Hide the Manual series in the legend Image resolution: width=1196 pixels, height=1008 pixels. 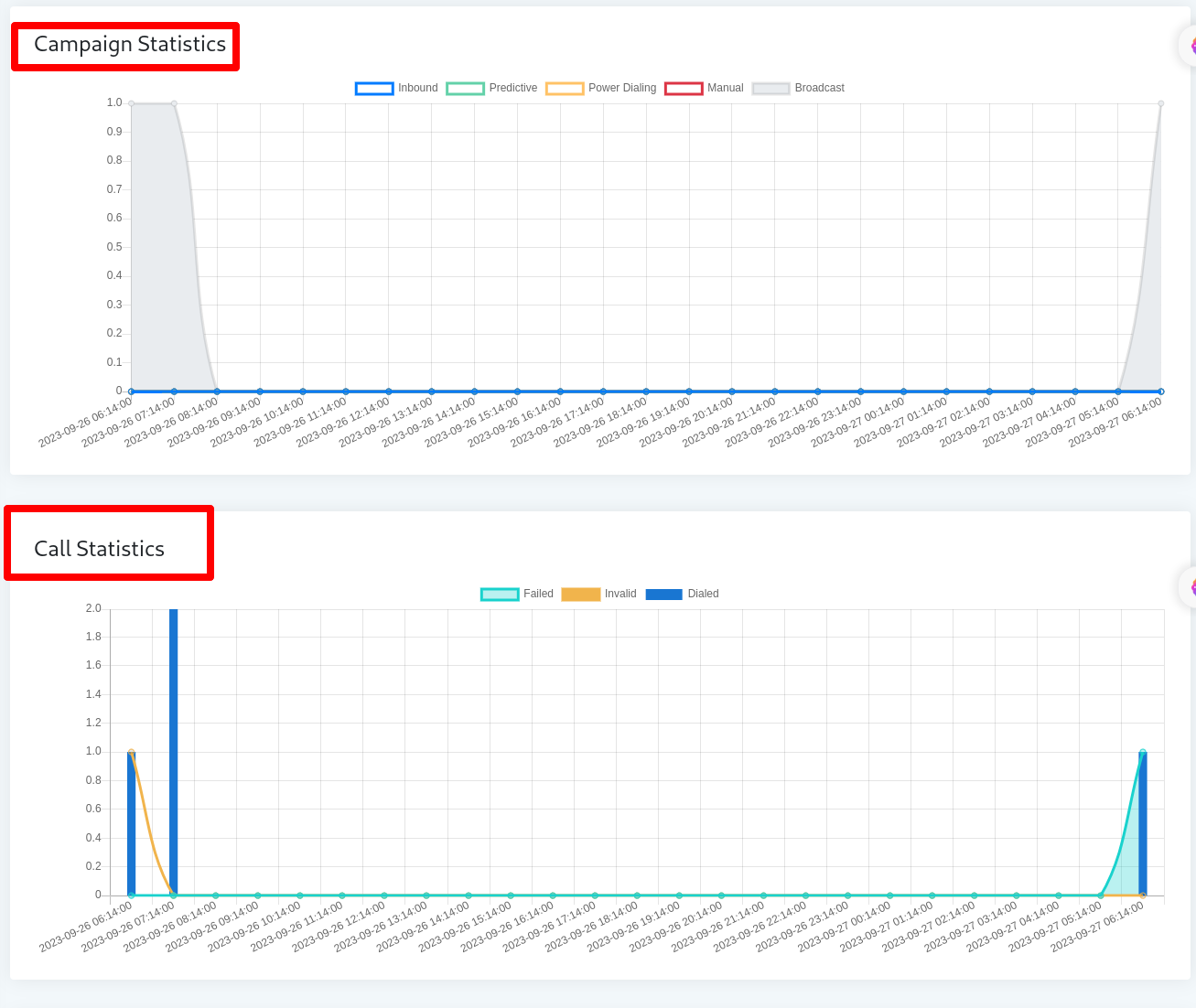[704, 89]
